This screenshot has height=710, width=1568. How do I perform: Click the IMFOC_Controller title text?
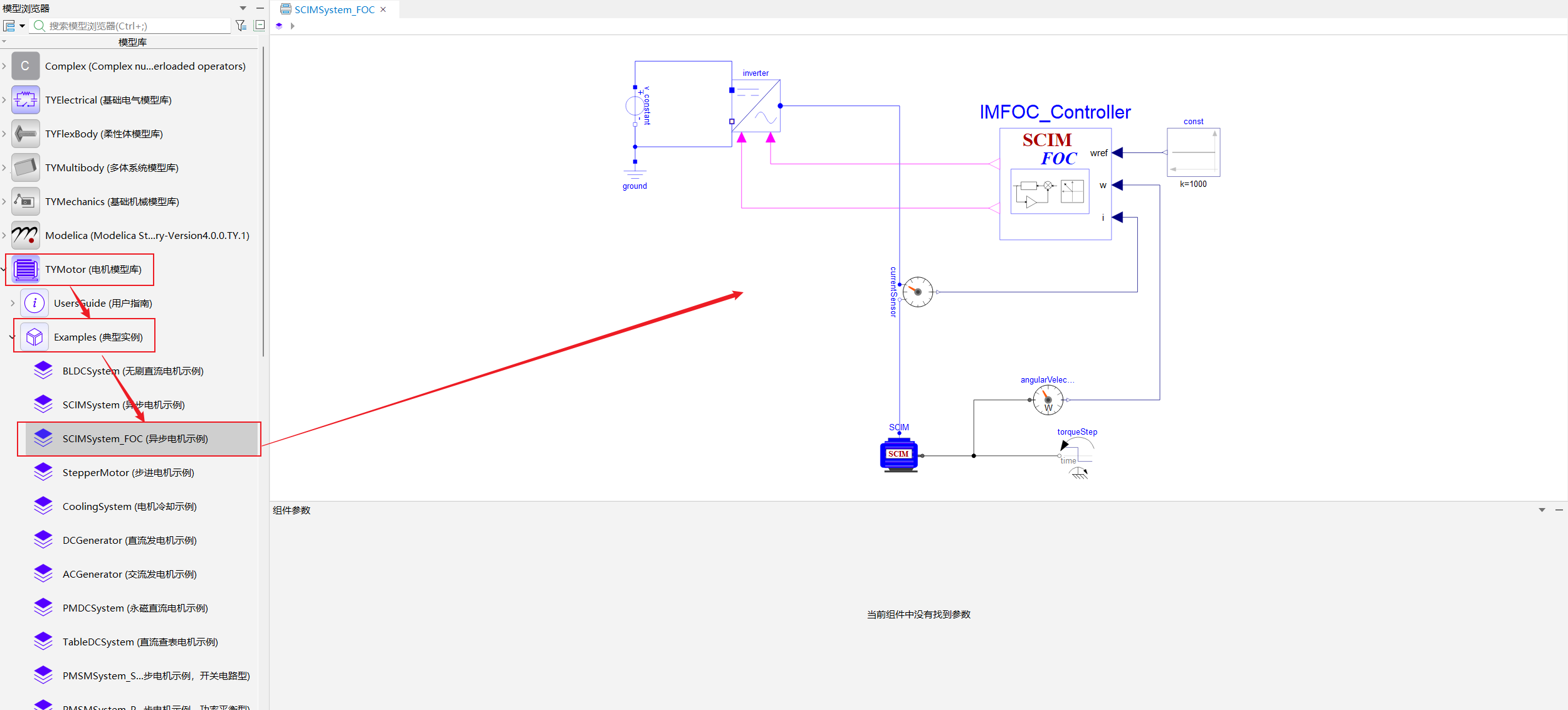1055,112
